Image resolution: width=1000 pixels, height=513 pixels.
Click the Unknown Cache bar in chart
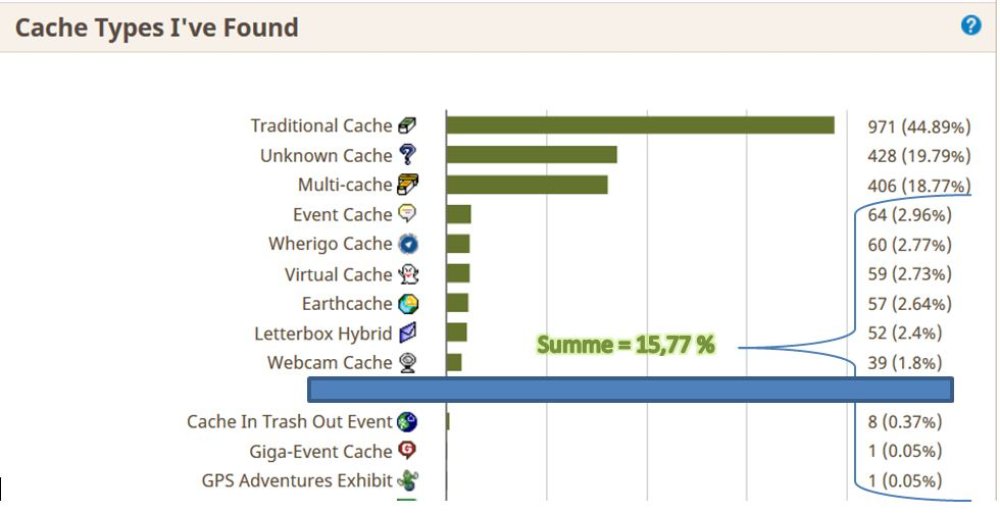(x=531, y=155)
